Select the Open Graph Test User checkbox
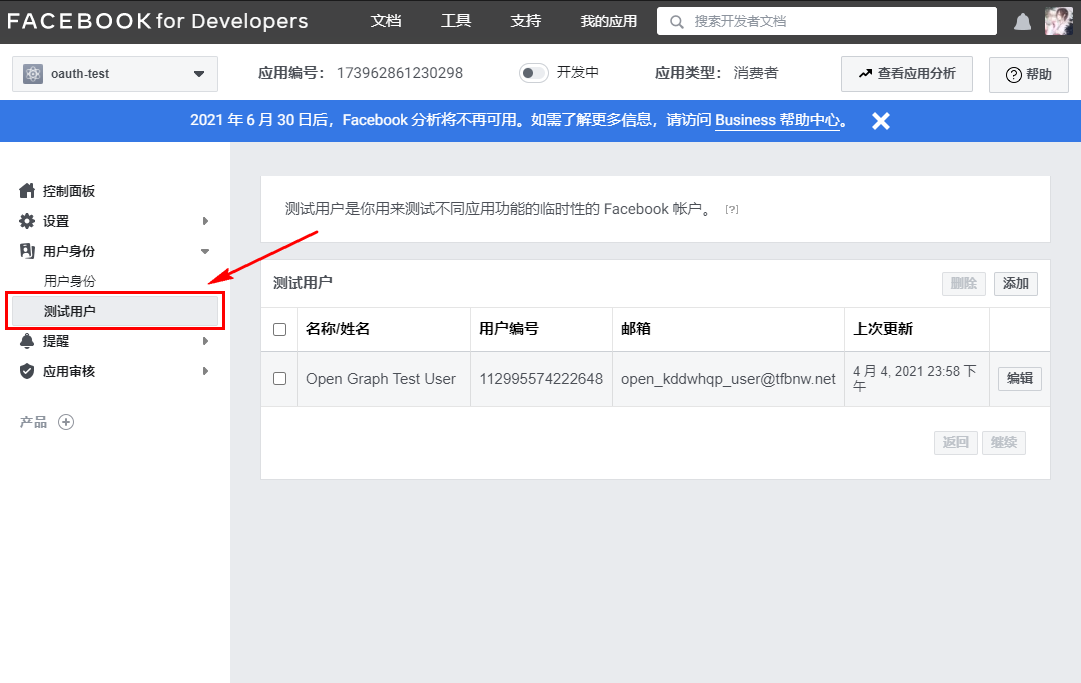The image size is (1081, 683). point(279,378)
